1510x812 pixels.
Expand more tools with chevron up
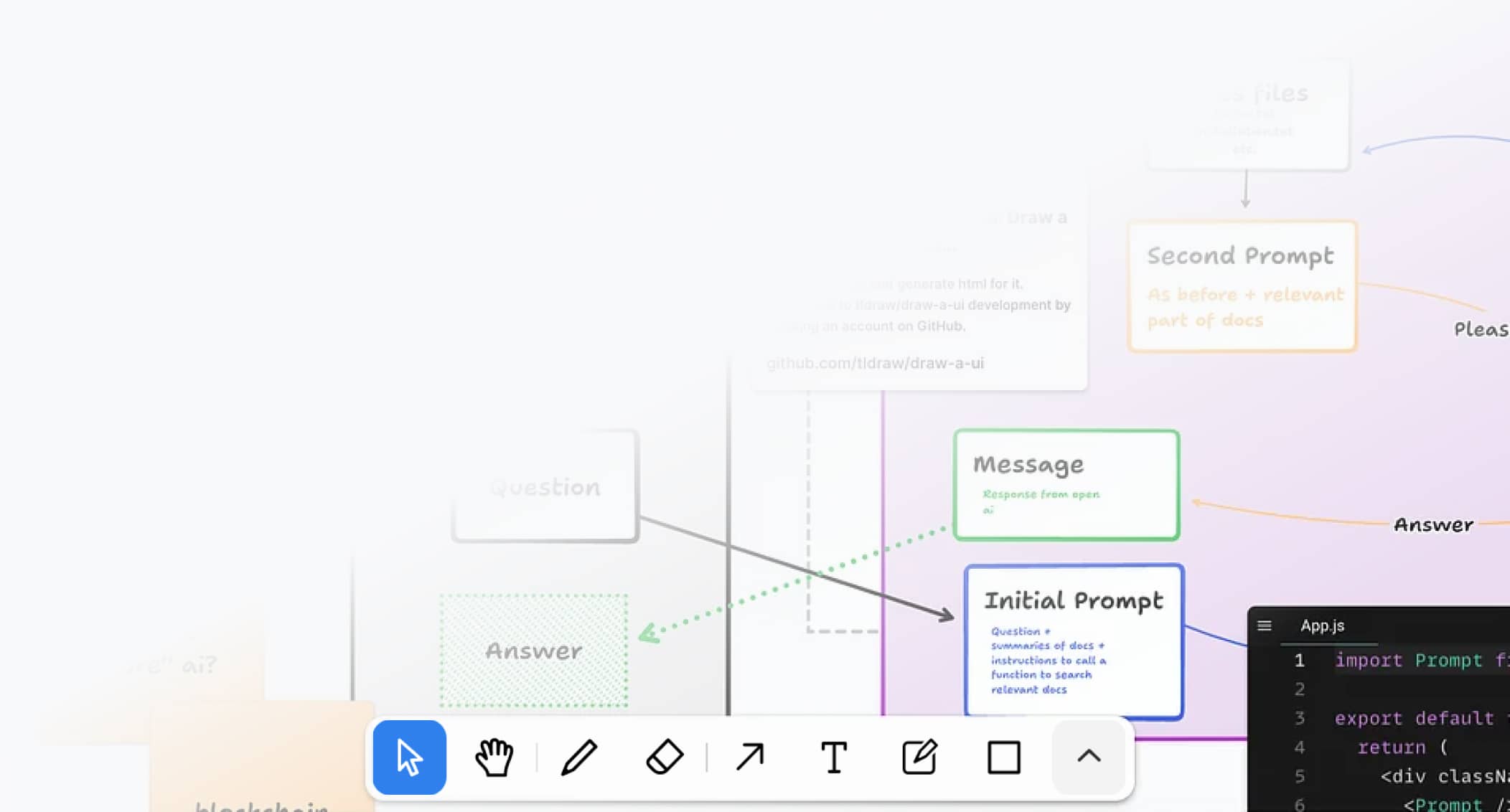click(x=1089, y=757)
